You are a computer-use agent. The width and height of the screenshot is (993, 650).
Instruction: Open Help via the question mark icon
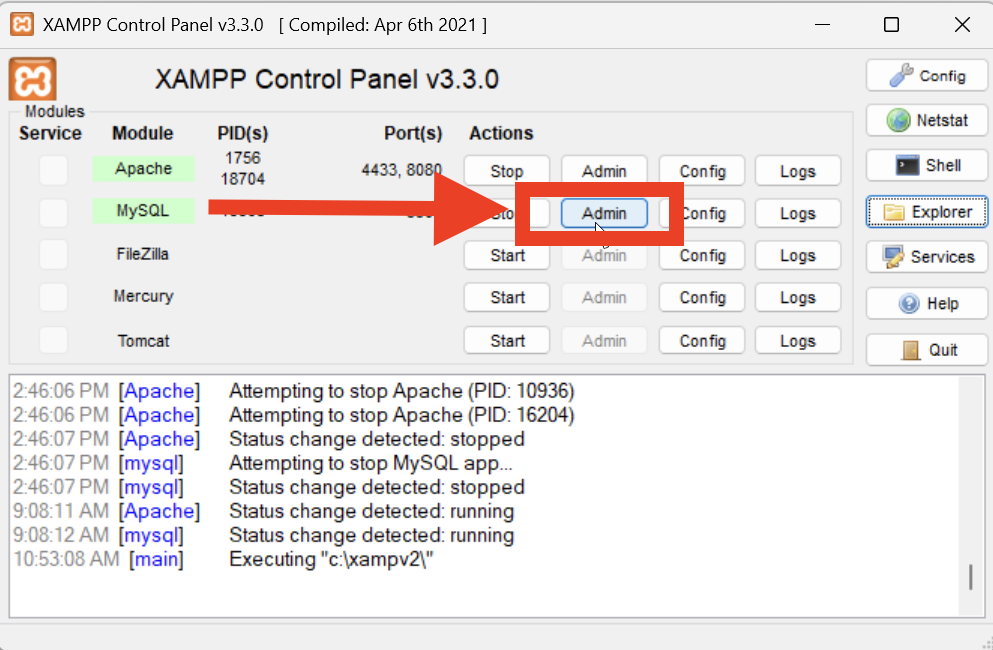coord(927,303)
